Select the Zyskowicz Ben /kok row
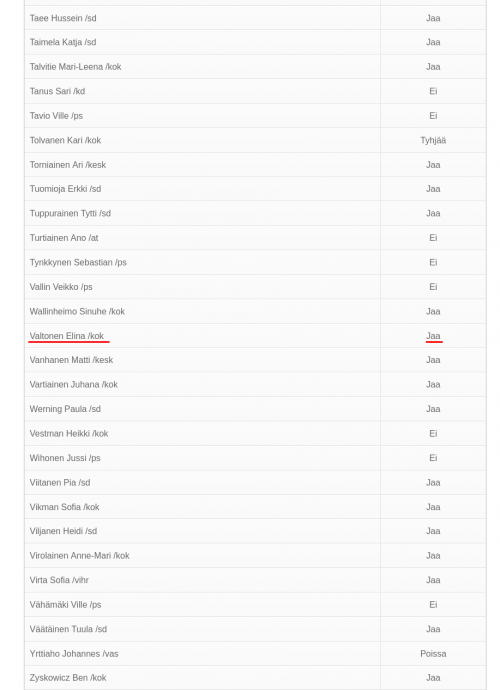The height and width of the screenshot is (690, 500). point(255,678)
